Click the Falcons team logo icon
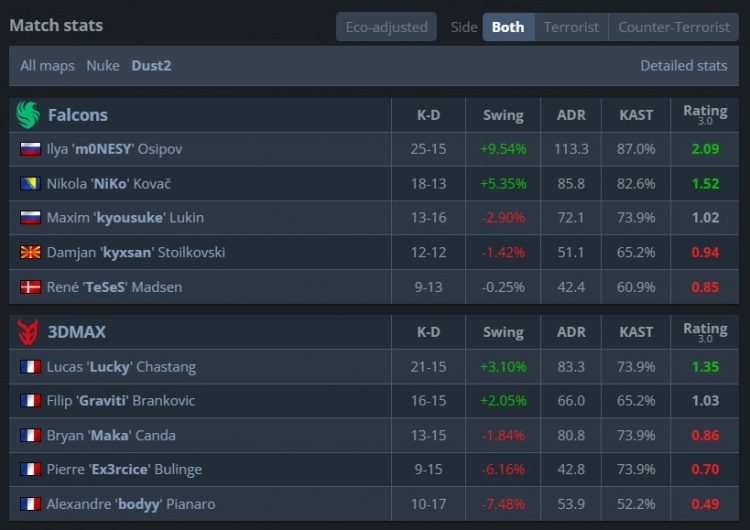Image resolution: width=750 pixels, height=530 pixels. point(27,115)
